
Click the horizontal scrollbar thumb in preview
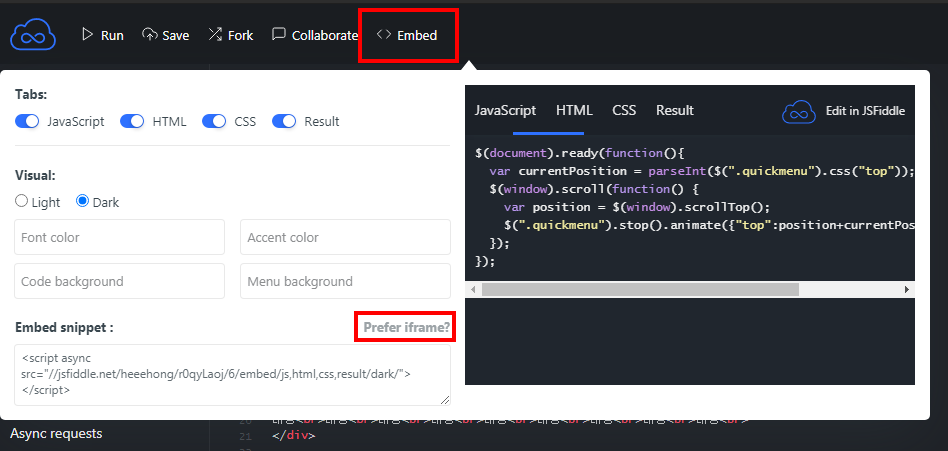pyautogui.click(x=640, y=290)
